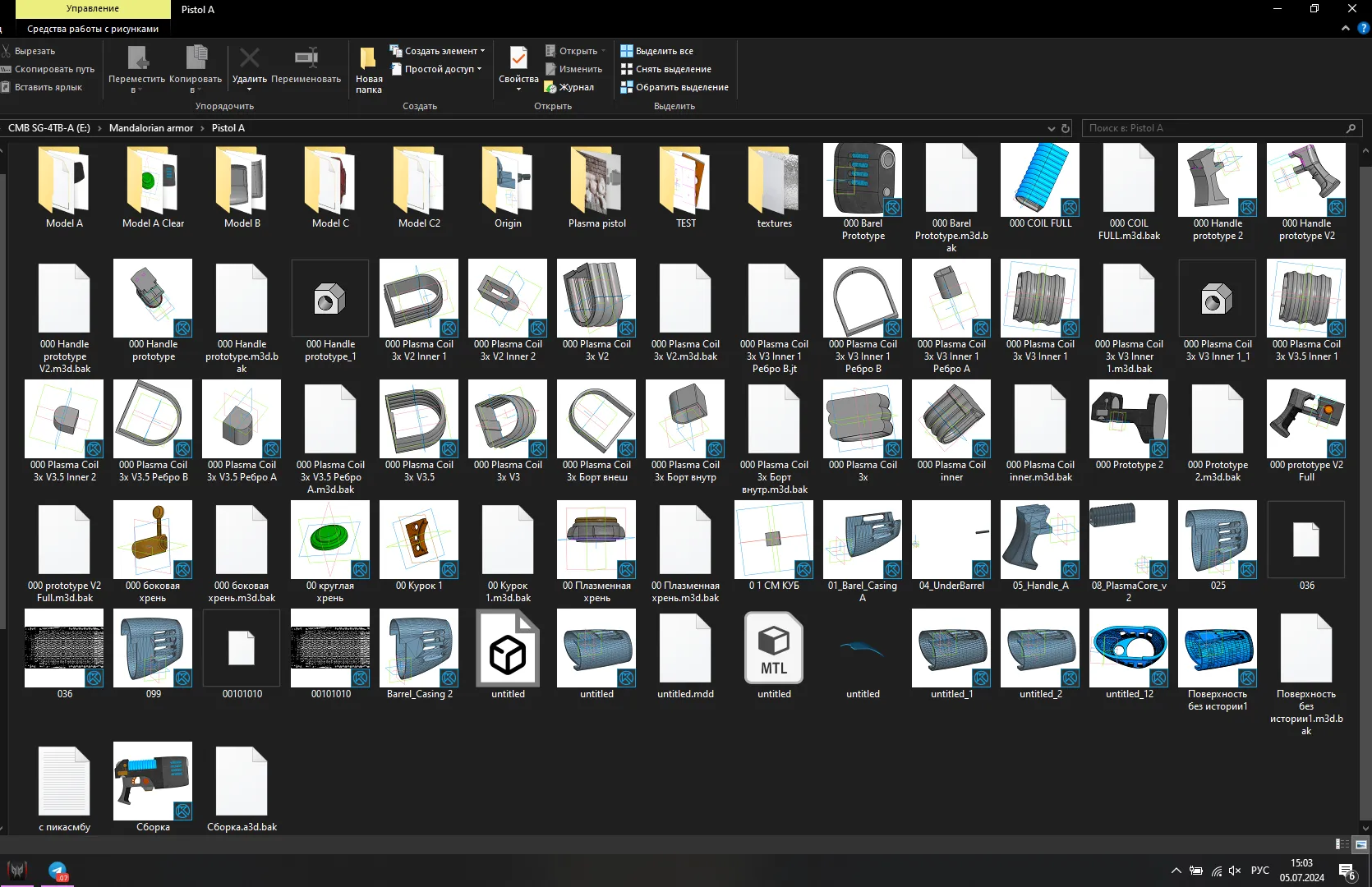Select the 000 Prototype 2 file
Screen dimensions: 1372x887
pyautogui.click(x=1129, y=425)
